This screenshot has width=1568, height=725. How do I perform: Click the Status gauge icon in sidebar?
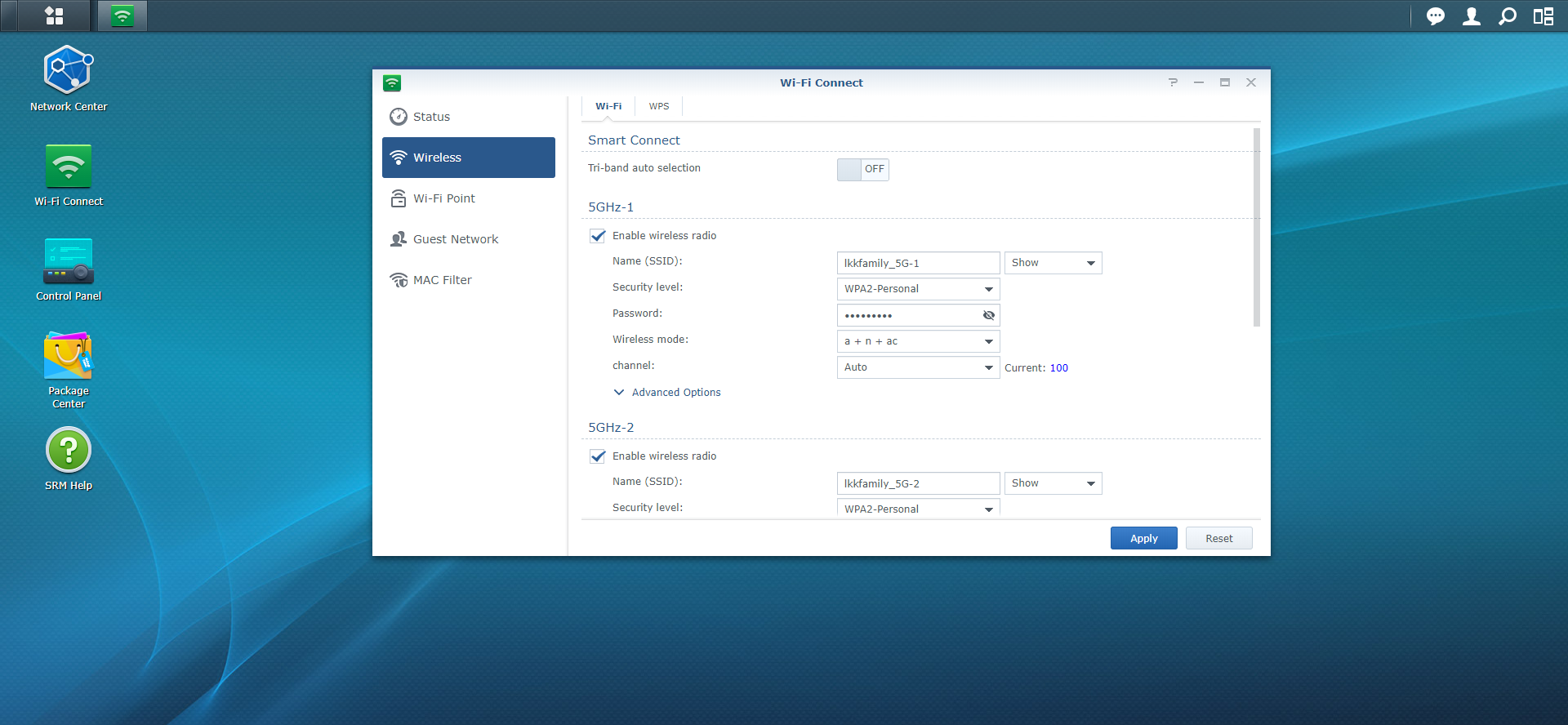[x=399, y=117]
